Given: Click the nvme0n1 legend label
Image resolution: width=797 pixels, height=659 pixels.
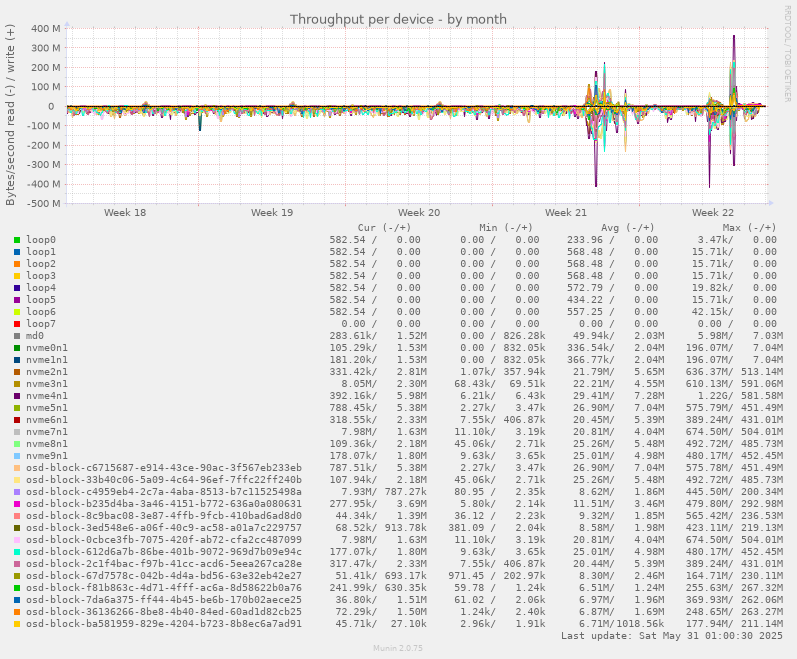Looking at the screenshot, I should tap(47, 348).
